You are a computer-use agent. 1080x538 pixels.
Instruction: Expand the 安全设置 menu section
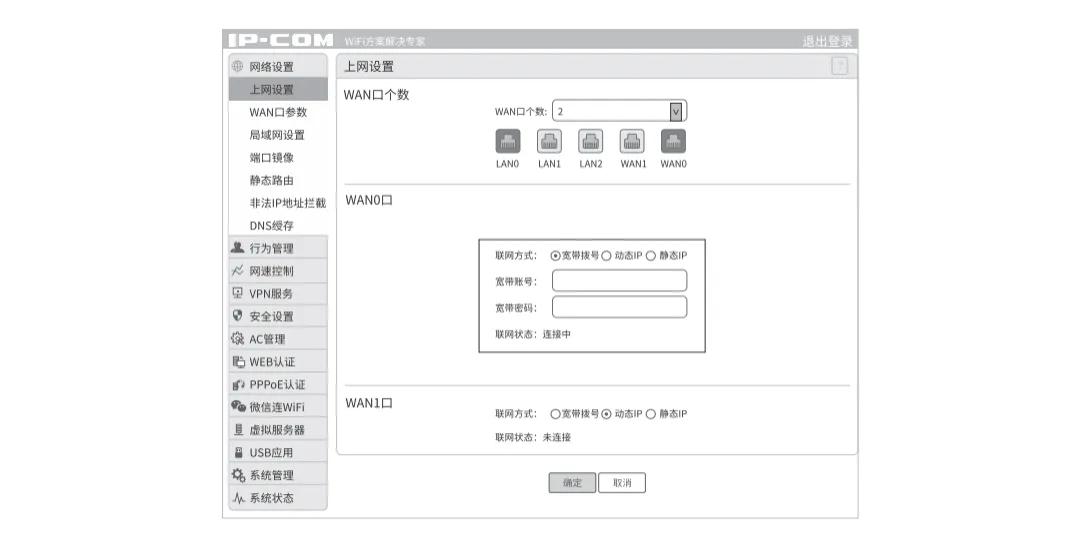[278, 316]
